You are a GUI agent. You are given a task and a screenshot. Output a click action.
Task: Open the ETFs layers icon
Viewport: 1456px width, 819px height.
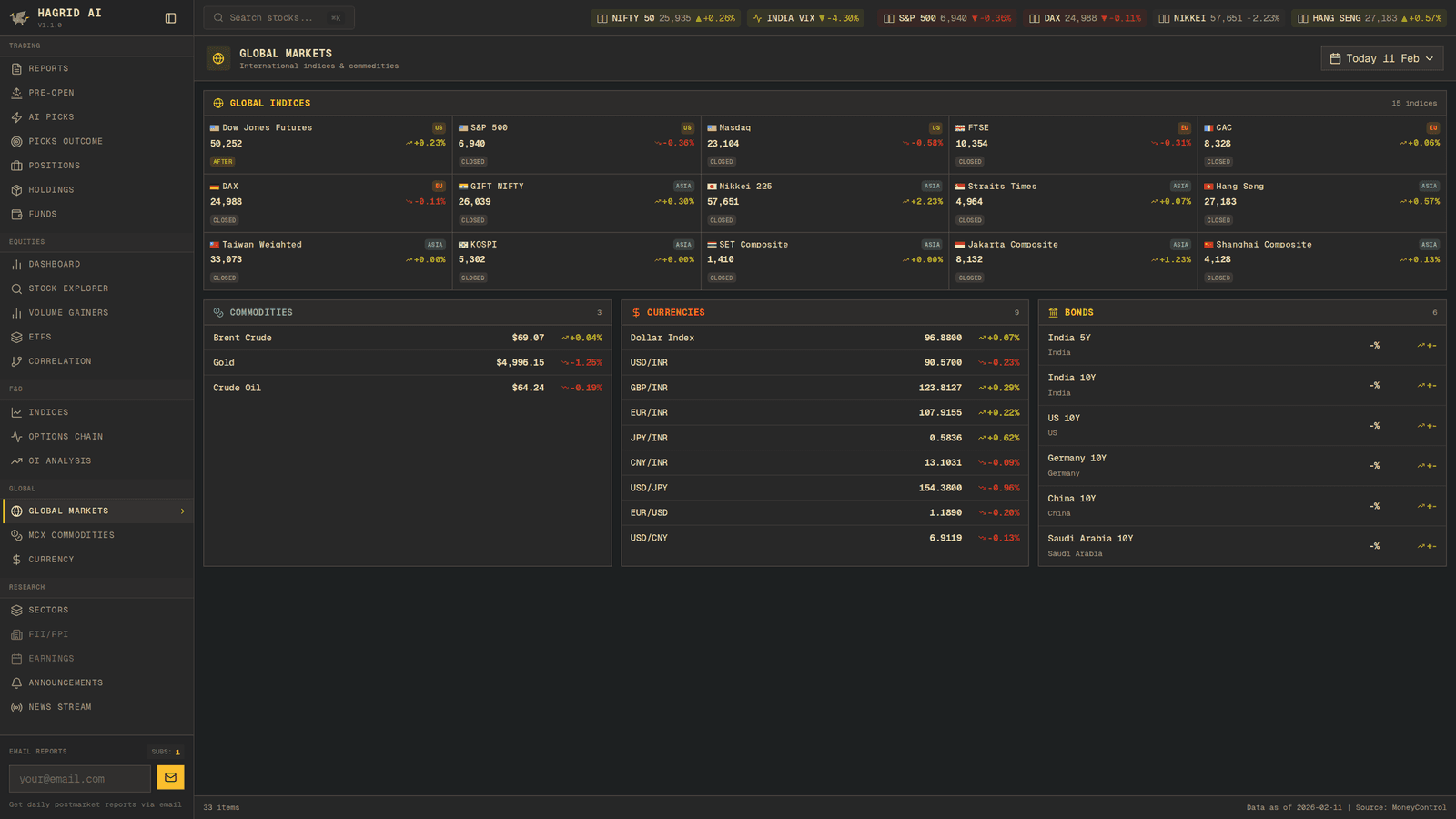(16, 337)
